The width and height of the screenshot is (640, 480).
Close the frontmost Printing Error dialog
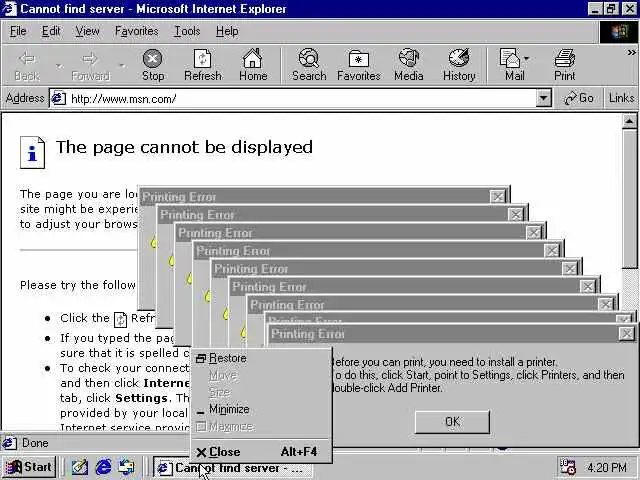click(627, 334)
